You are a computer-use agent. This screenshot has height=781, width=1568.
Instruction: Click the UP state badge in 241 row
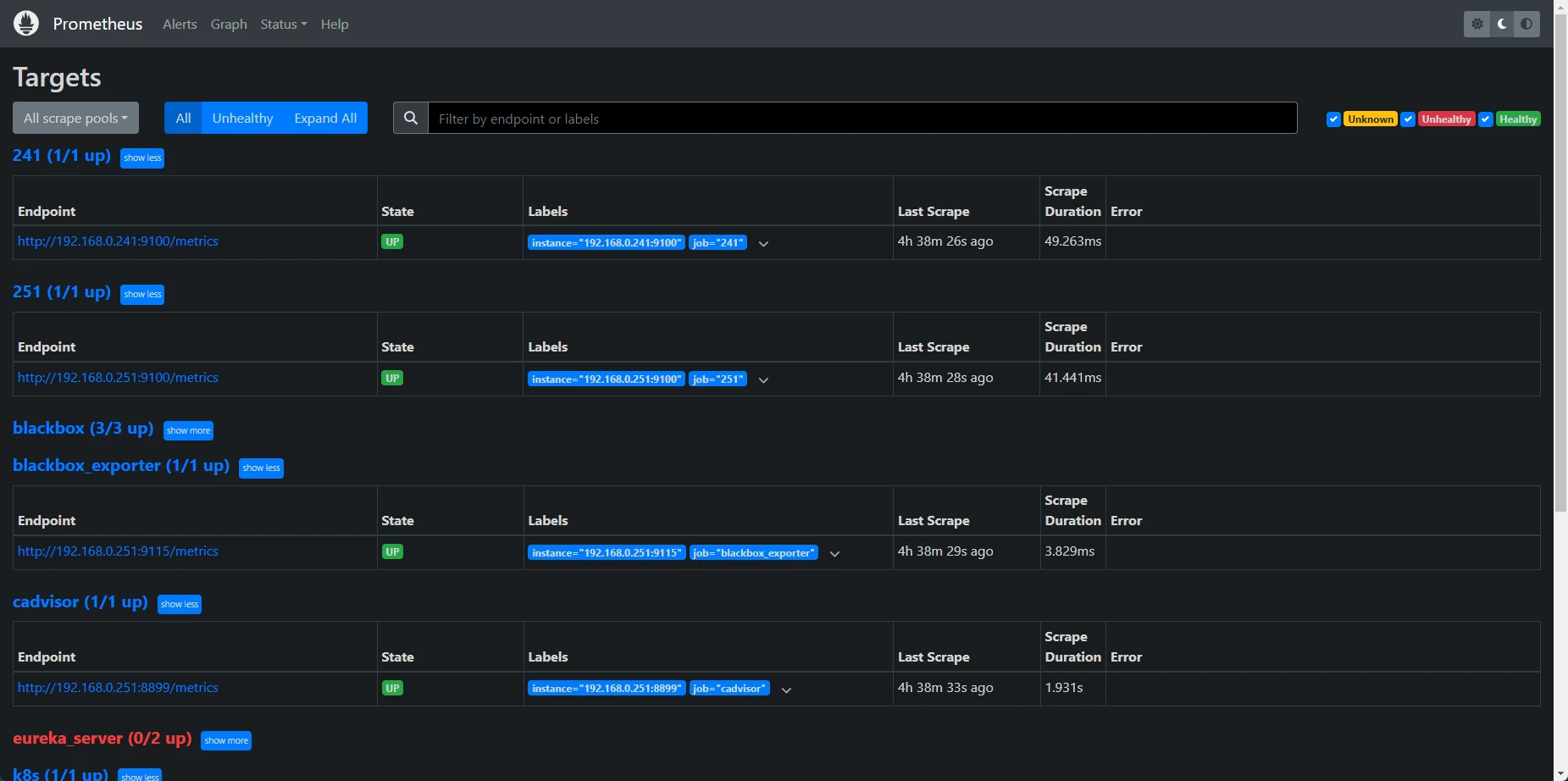(392, 241)
